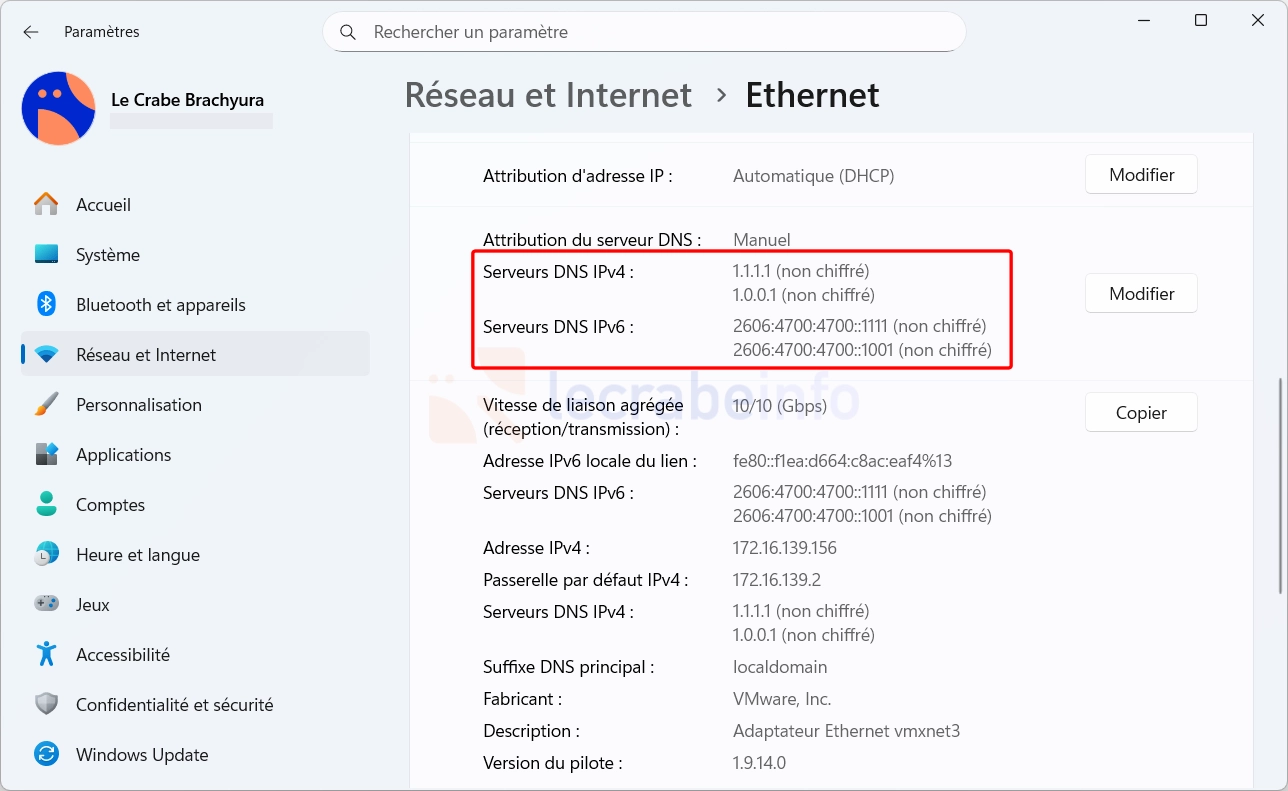Open Accueil home icon in sidebar
The image size is (1288, 791).
point(46,205)
